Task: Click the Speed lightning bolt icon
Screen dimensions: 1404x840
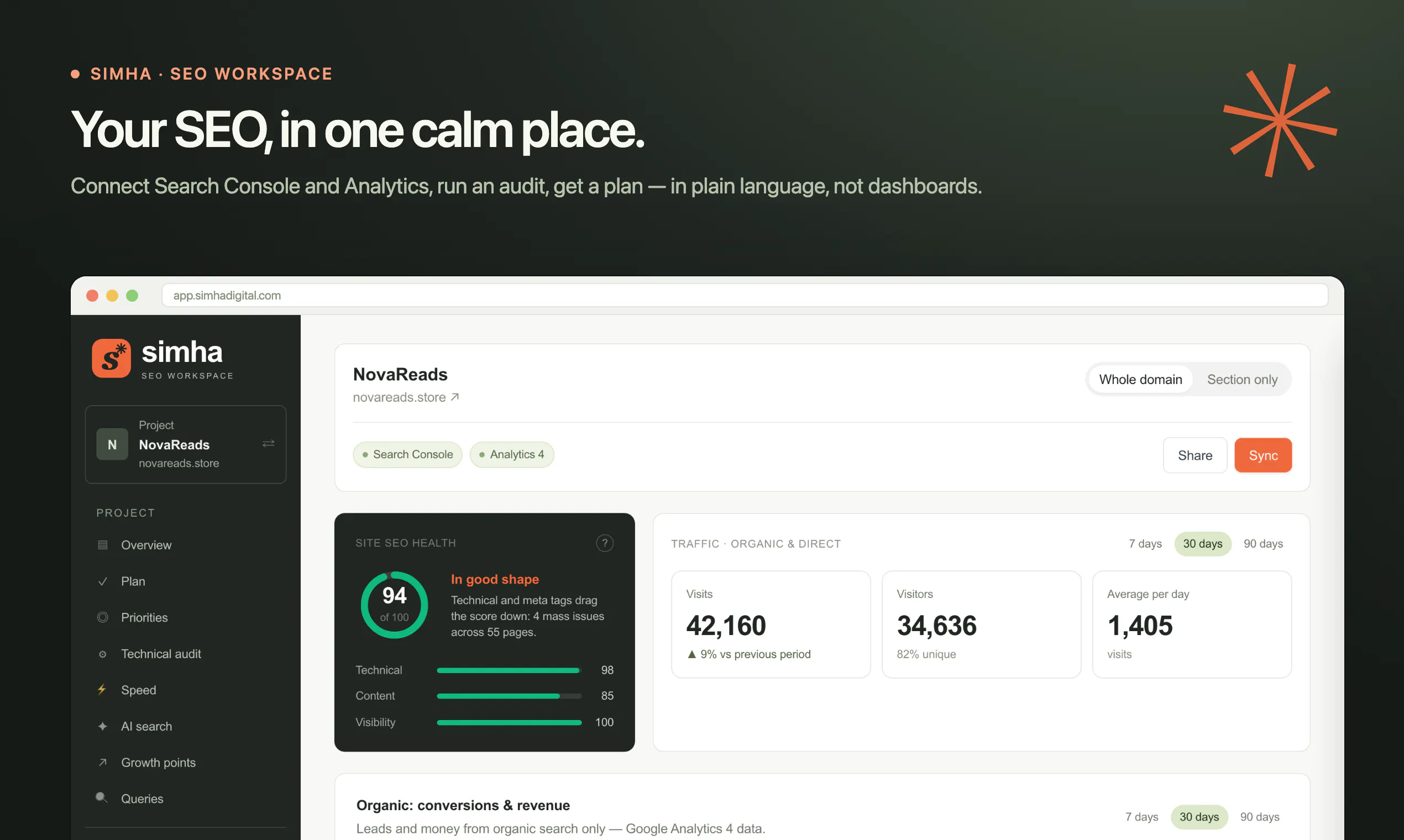Action: [102, 690]
